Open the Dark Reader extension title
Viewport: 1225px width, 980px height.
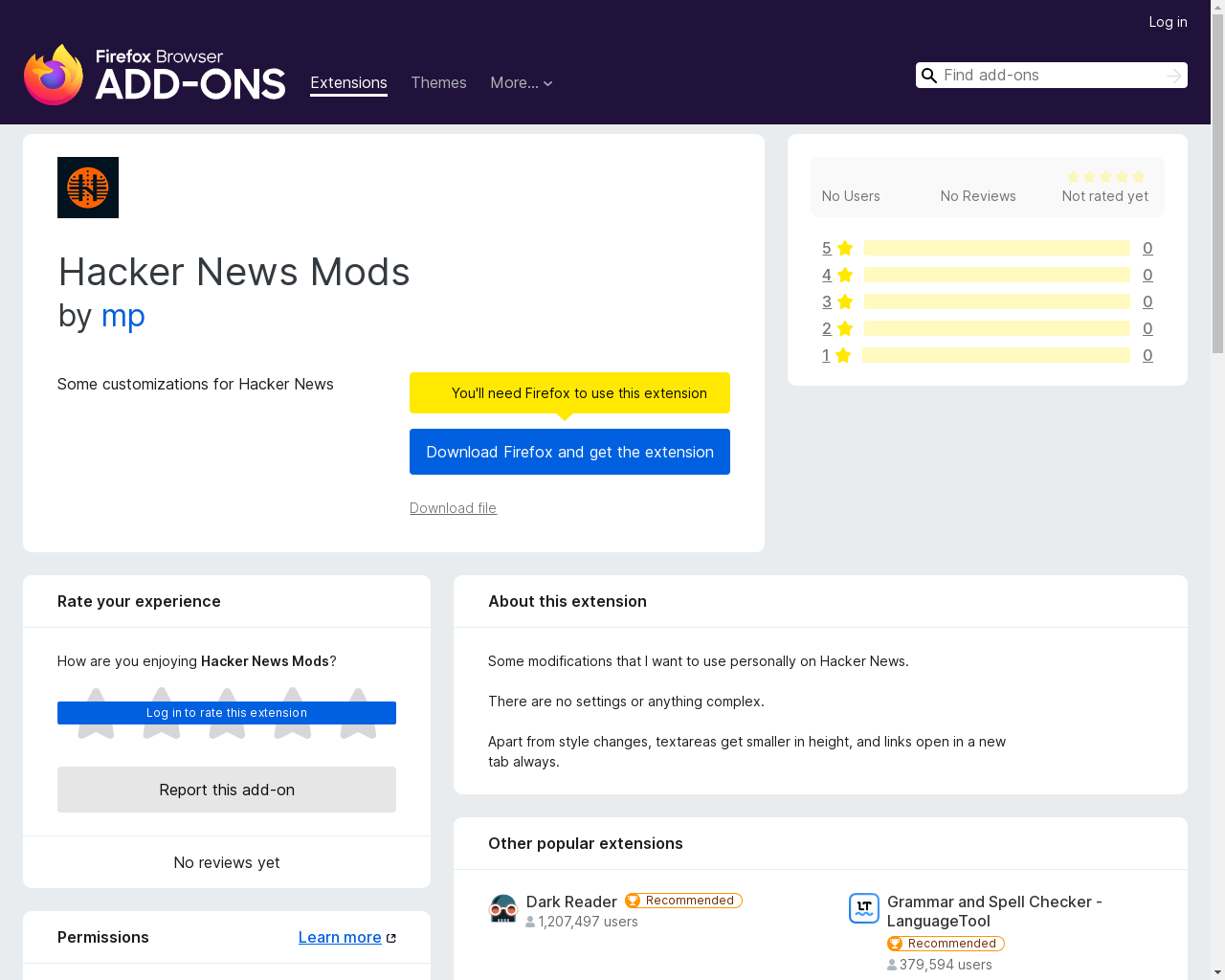571,902
